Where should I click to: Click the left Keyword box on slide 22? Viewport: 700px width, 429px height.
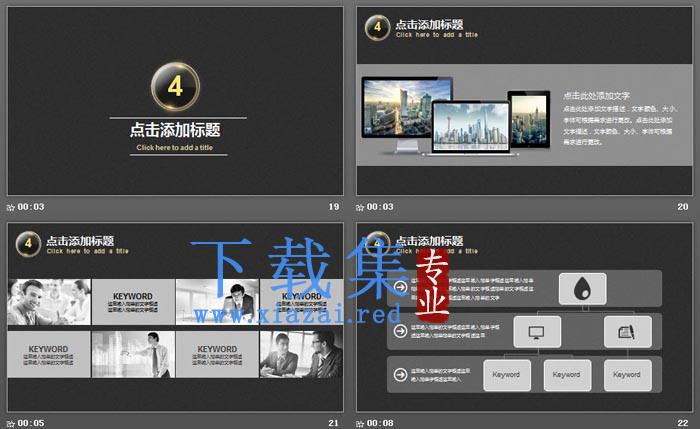[507, 375]
